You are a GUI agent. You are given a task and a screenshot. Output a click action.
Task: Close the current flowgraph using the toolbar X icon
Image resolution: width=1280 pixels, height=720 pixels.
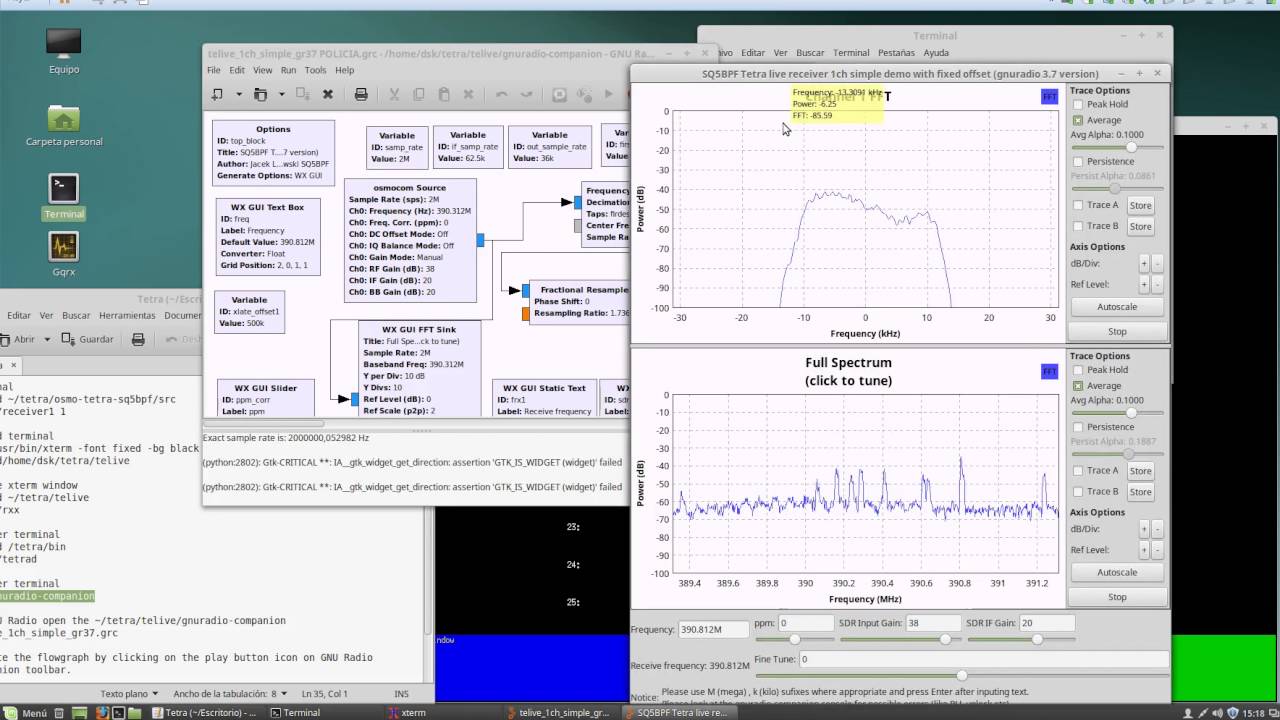coord(327,94)
